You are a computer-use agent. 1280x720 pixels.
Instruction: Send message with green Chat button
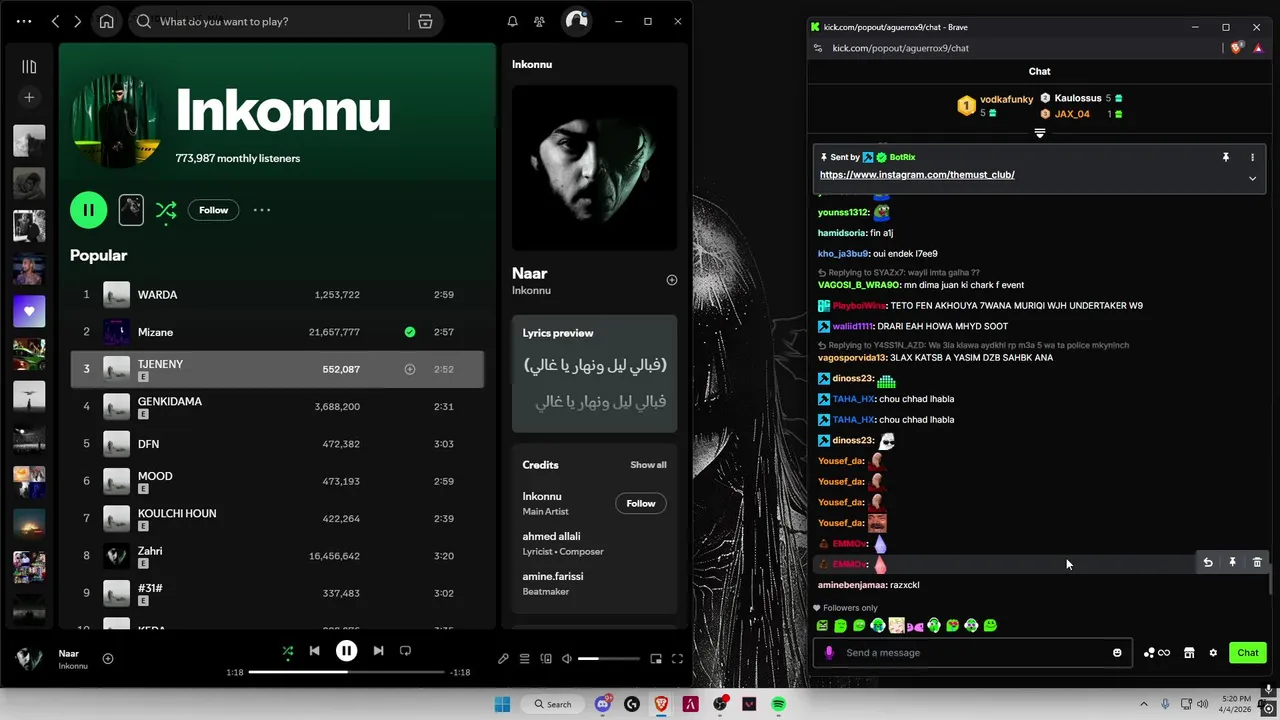point(1248,653)
